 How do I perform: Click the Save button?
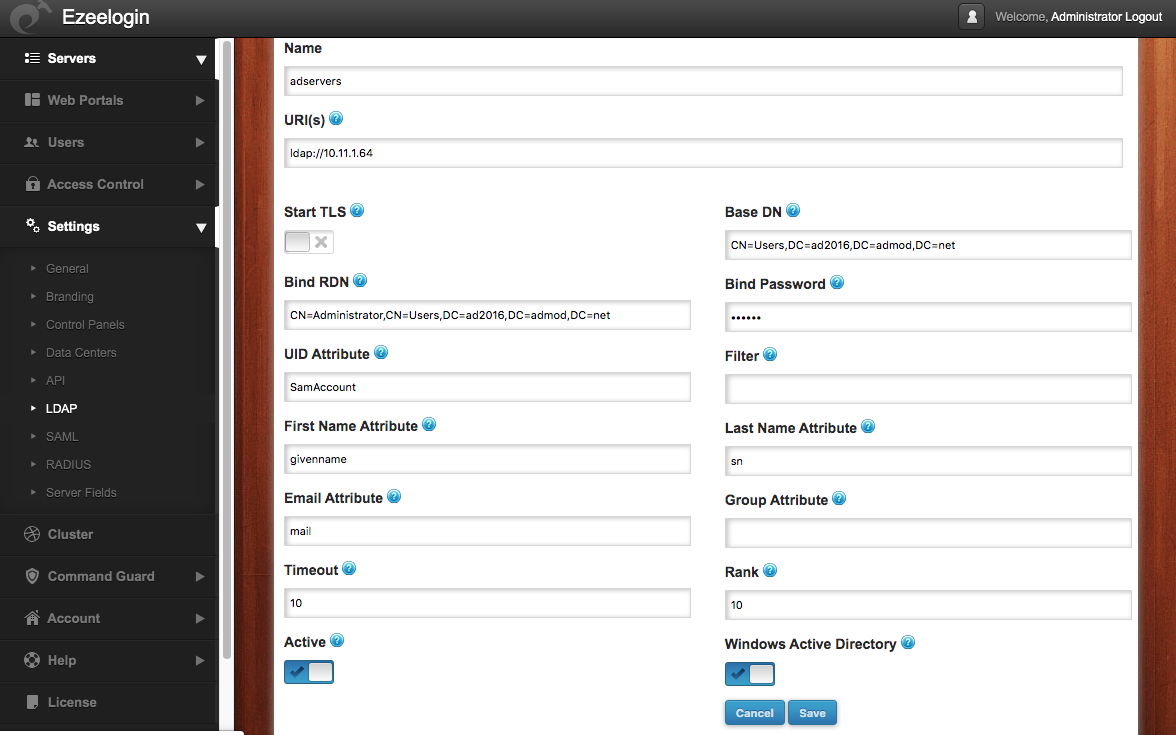pos(812,712)
